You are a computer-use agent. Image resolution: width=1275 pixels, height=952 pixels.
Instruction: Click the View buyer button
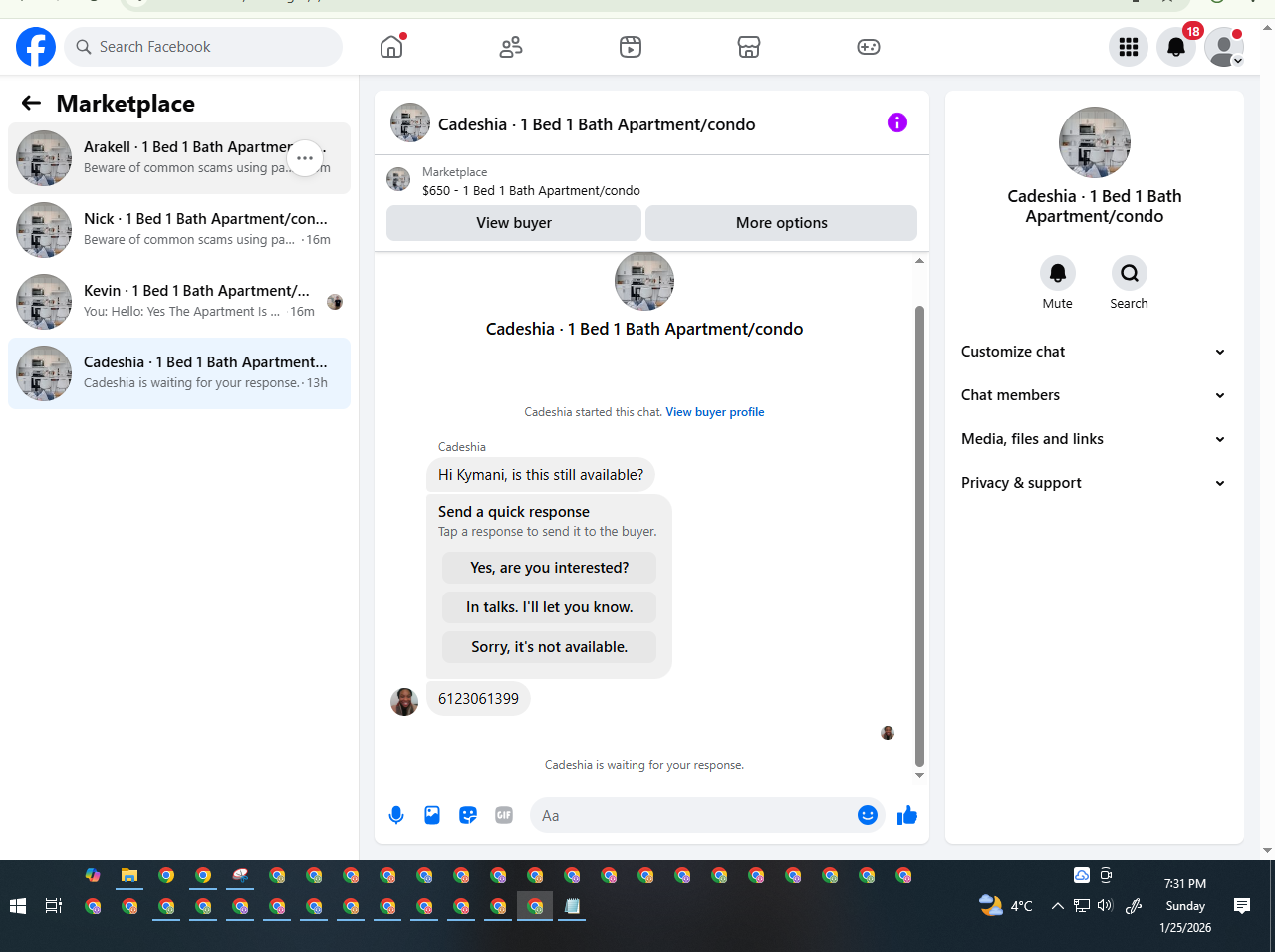[514, 223]
